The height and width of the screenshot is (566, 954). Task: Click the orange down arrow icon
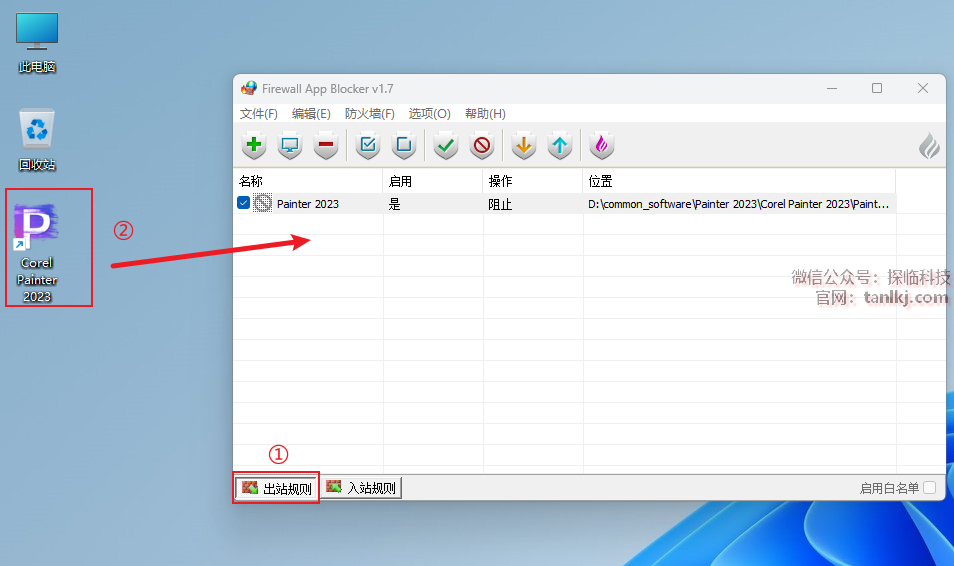[523, 146]
